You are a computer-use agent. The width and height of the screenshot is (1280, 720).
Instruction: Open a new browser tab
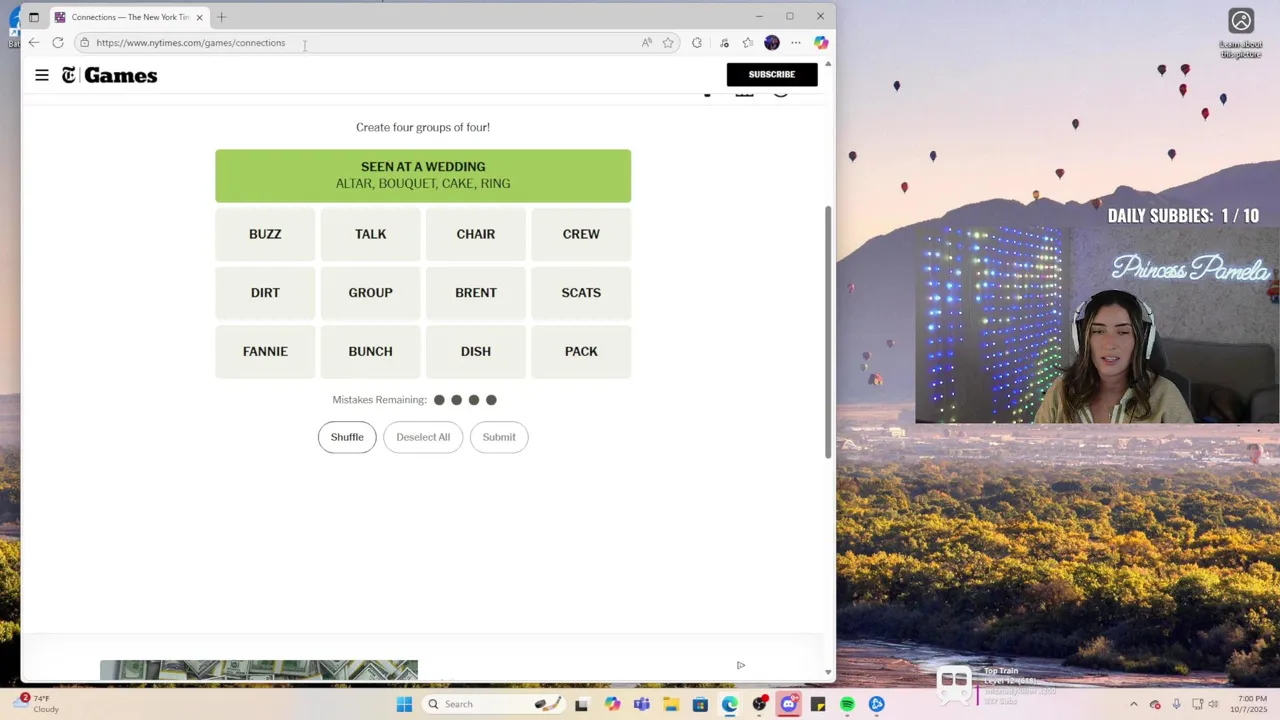click(x=222, y=17)
